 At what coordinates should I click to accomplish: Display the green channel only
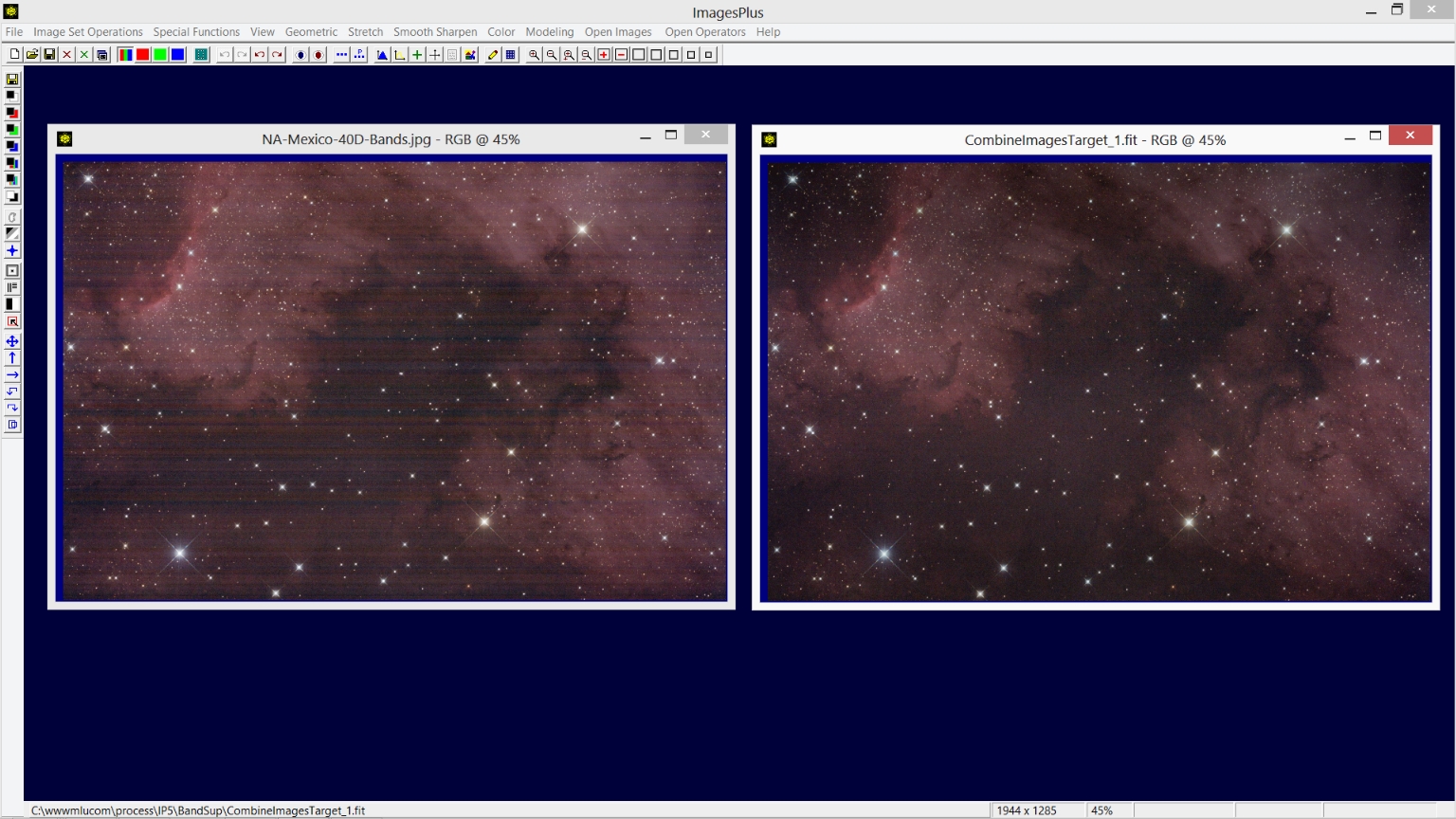160,55
